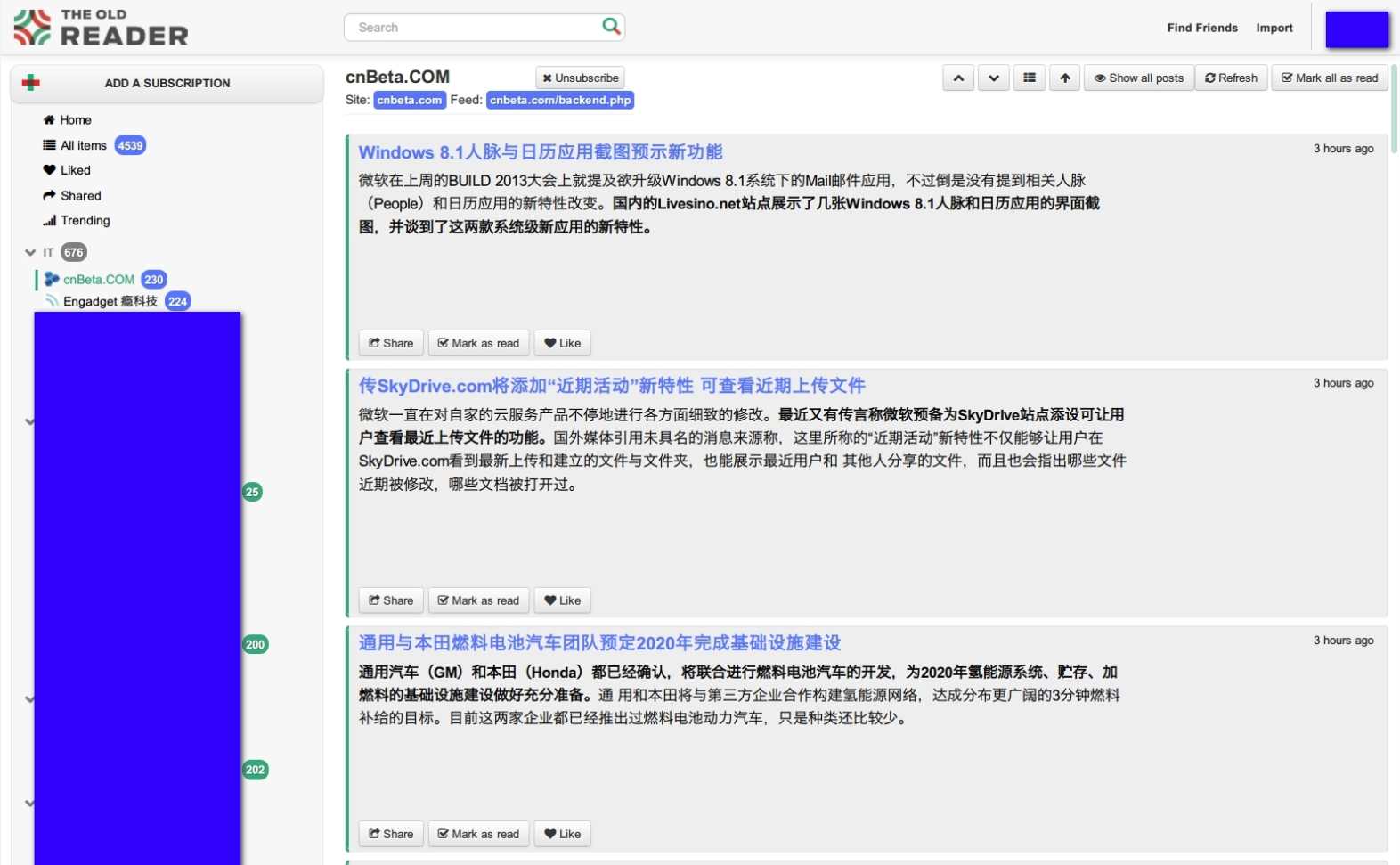The image size is (1400, 865).
Task: Switch to list view mode
Action: click(1030, 78)
